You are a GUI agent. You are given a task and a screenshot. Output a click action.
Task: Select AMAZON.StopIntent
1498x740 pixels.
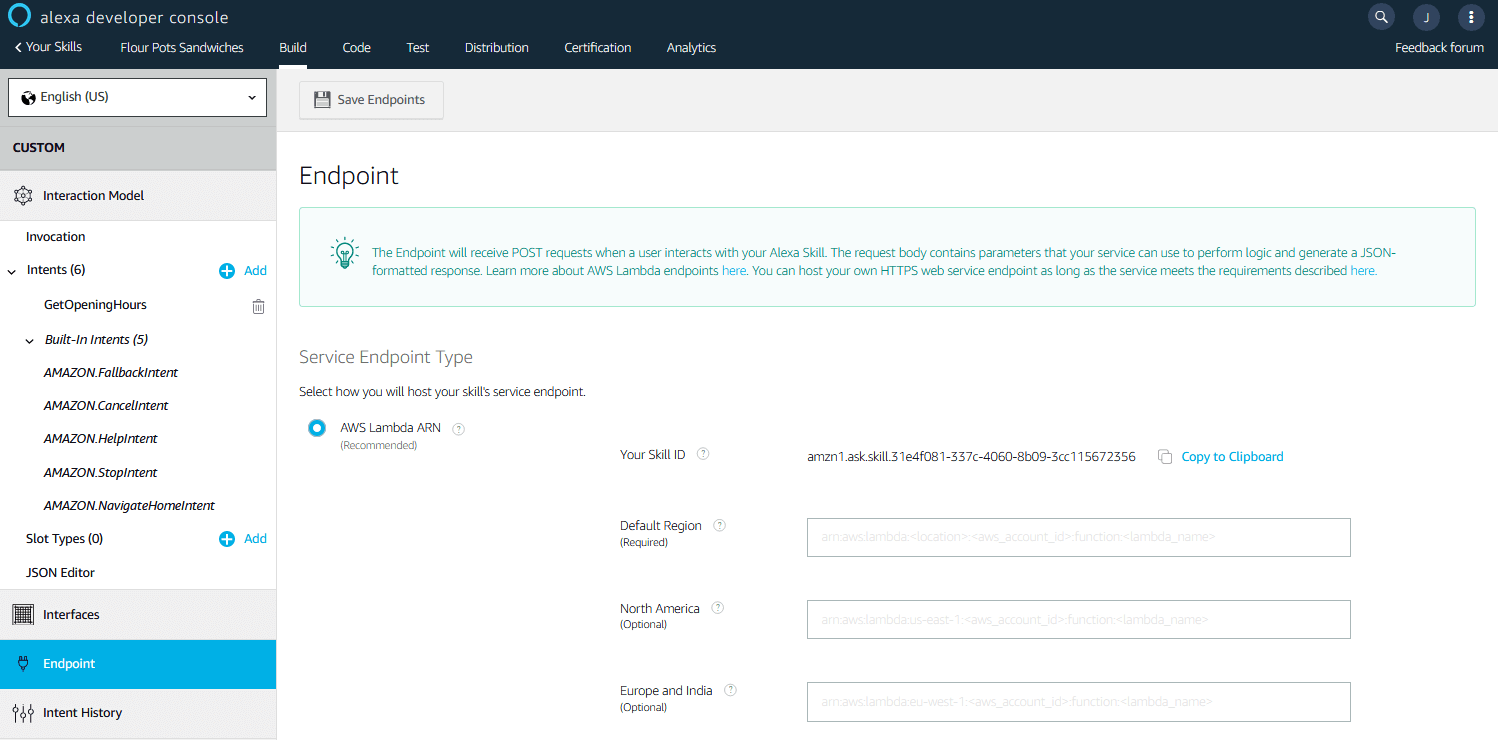tap(101, 473)
